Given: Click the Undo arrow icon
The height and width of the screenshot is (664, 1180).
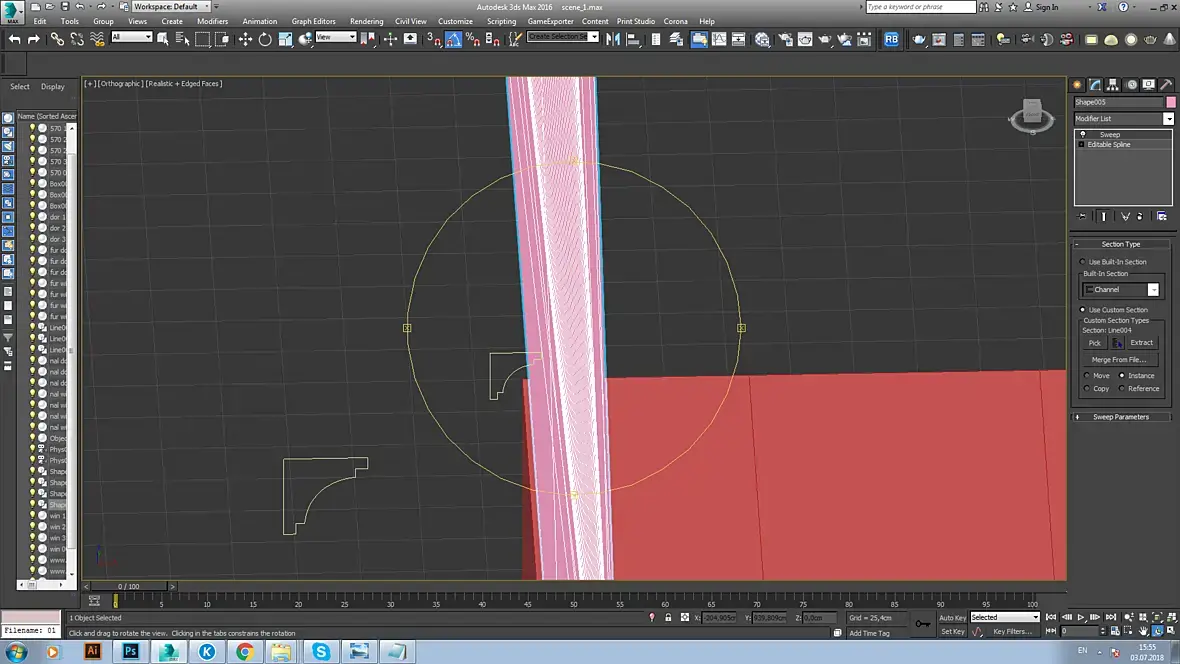Looking at the screenshot, I should [14, 39].
